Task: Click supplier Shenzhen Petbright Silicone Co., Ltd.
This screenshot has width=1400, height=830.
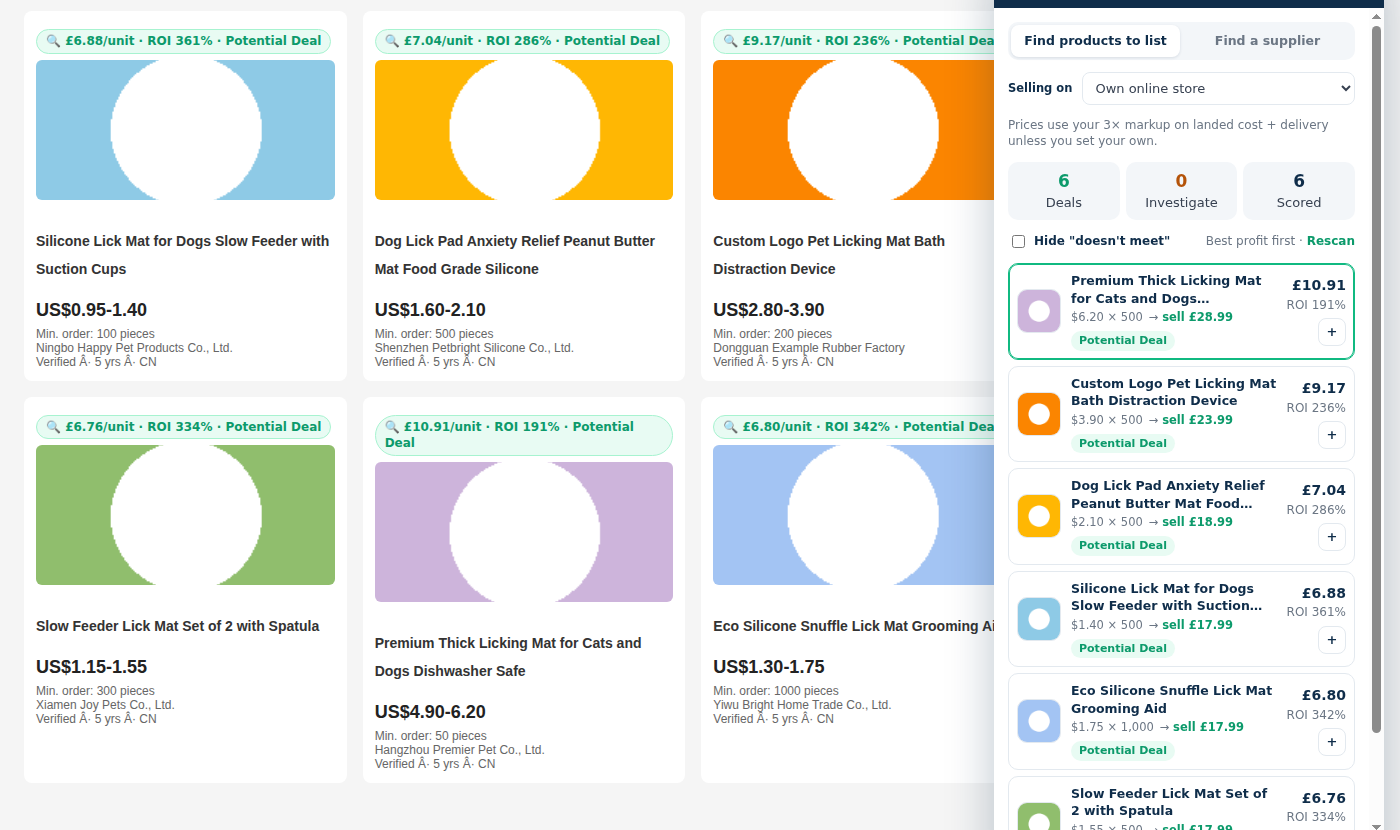Action: pyautogui.click(x=474, y=348)
